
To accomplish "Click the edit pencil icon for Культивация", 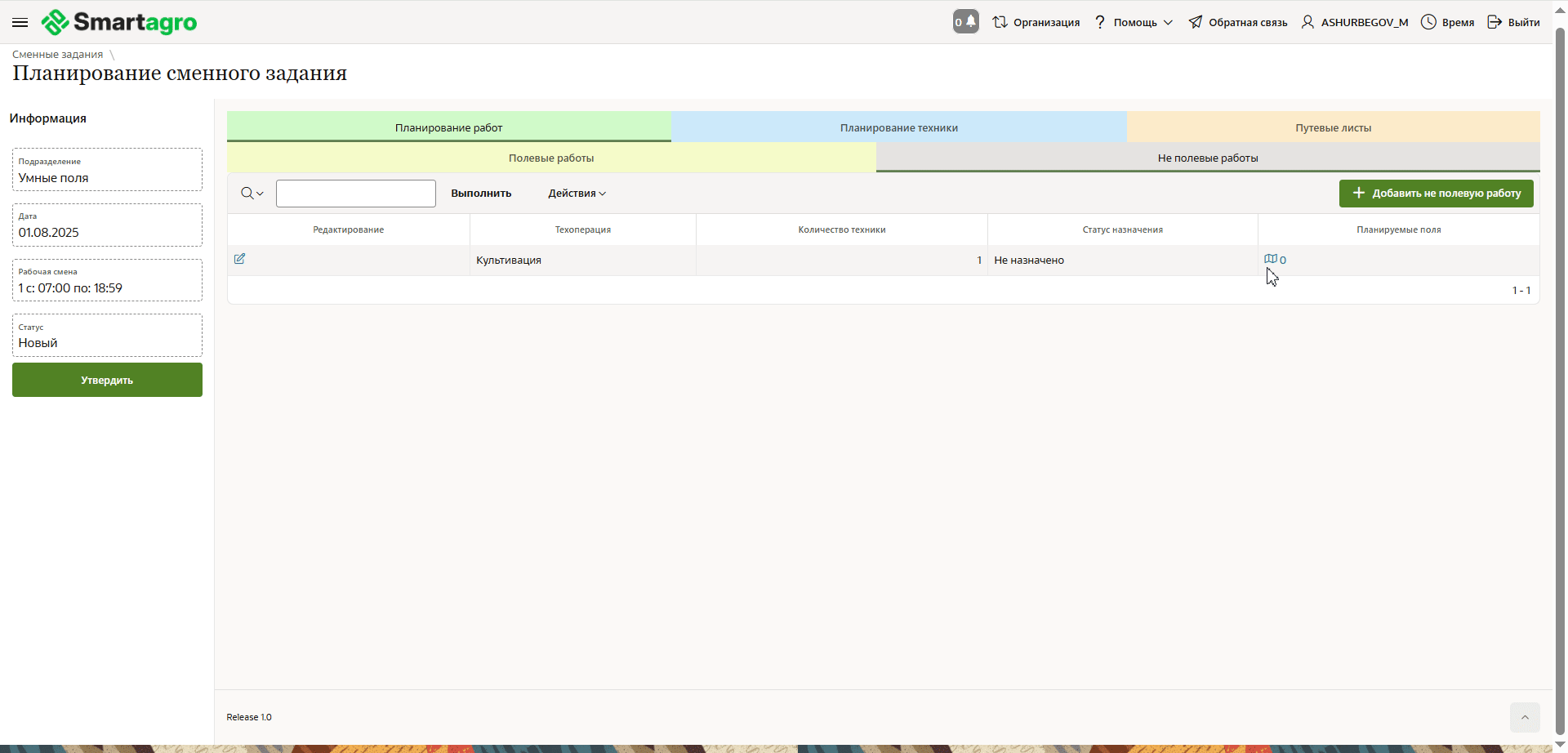I will click(x=239, y=259).
